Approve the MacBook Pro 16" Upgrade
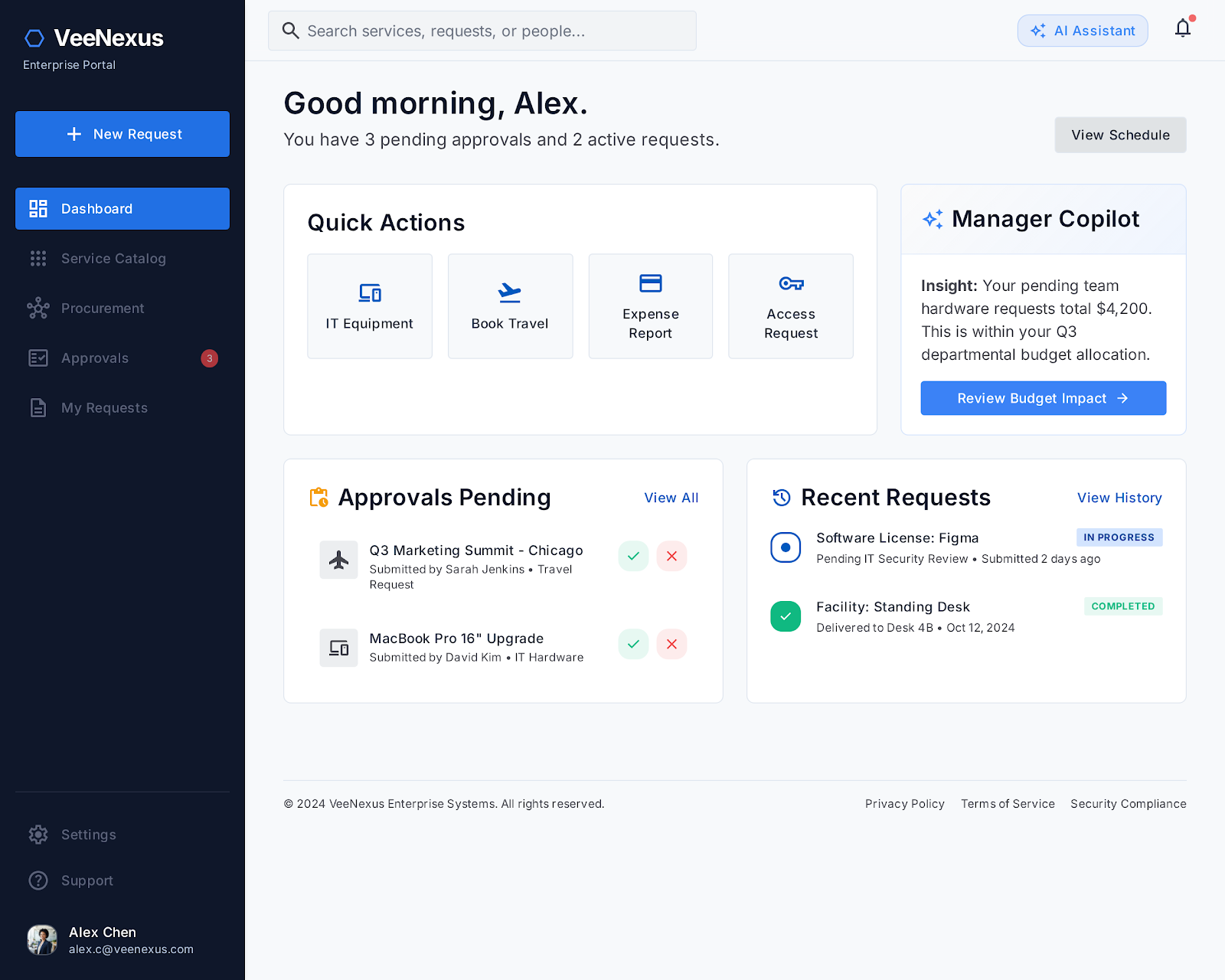This screenshot has height=980, width=1225. 633,644
